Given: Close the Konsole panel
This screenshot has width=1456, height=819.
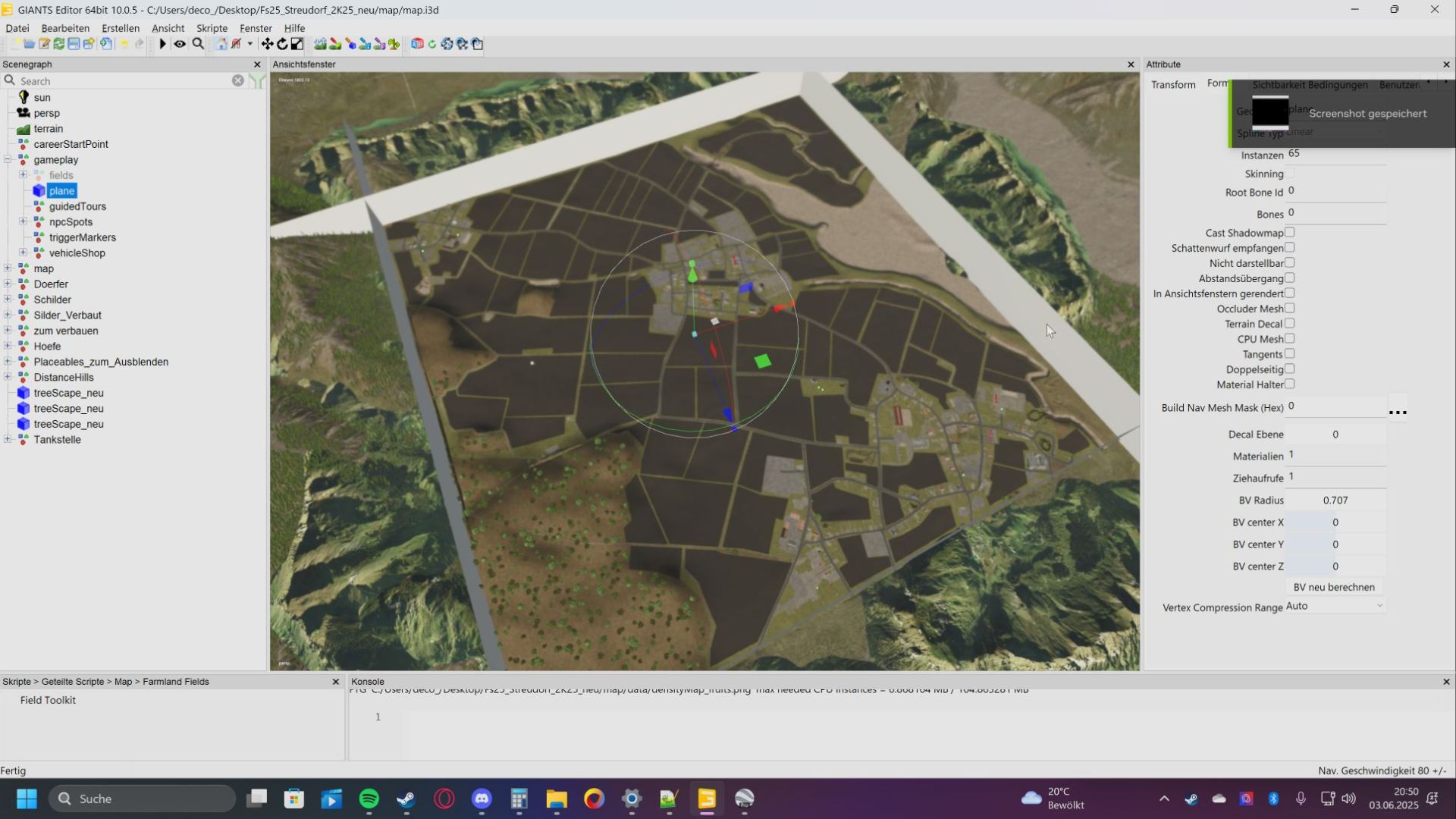Looking at the screenshot, I should pyautogui.click(x=1446, y=682).
